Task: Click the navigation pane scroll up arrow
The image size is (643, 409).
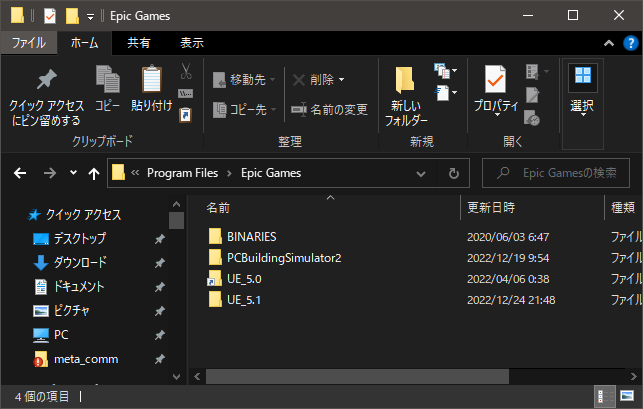Action: pyautogui.click(x=176, y=204)
